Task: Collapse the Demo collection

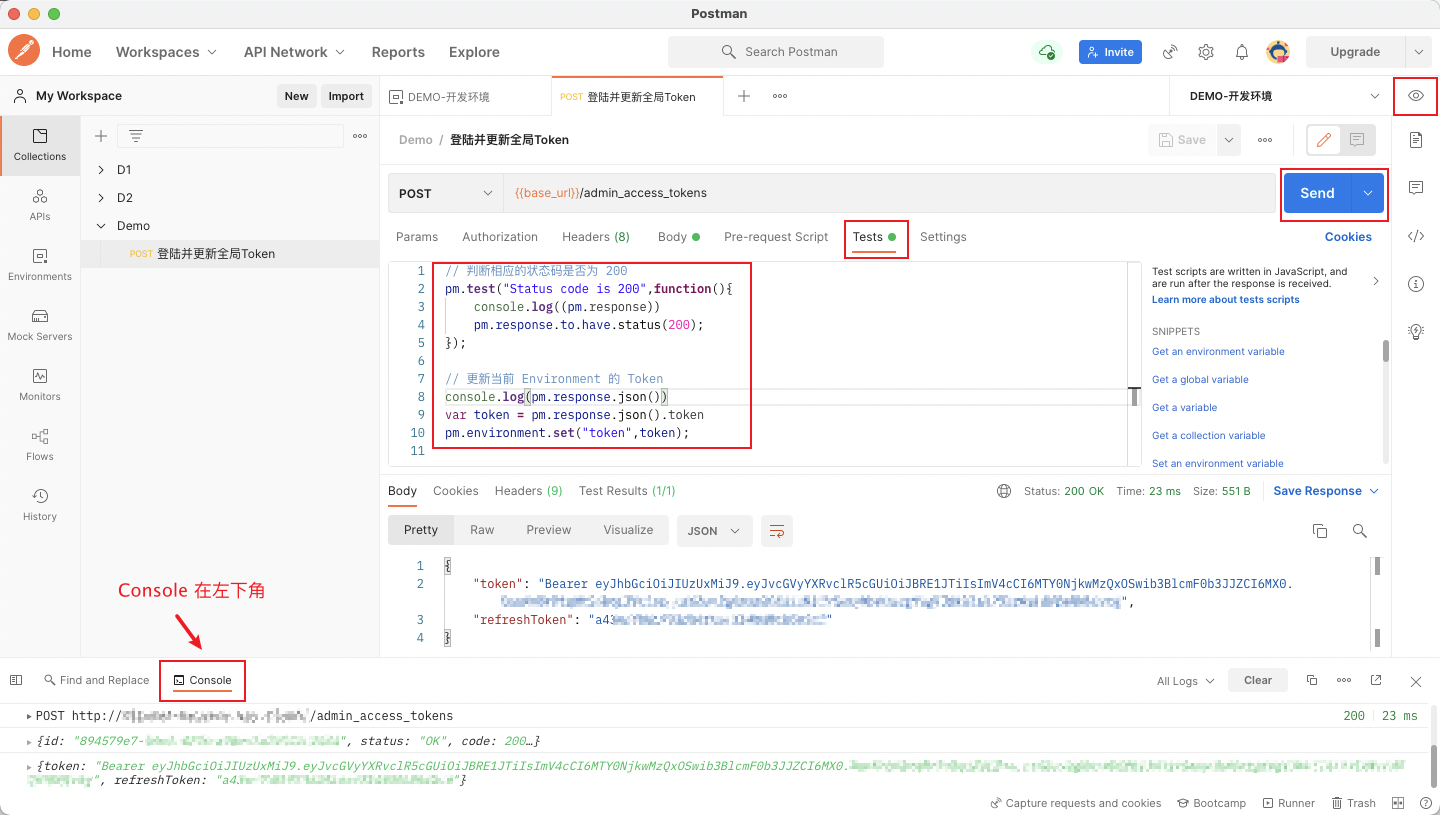Action: coord(101,226)
